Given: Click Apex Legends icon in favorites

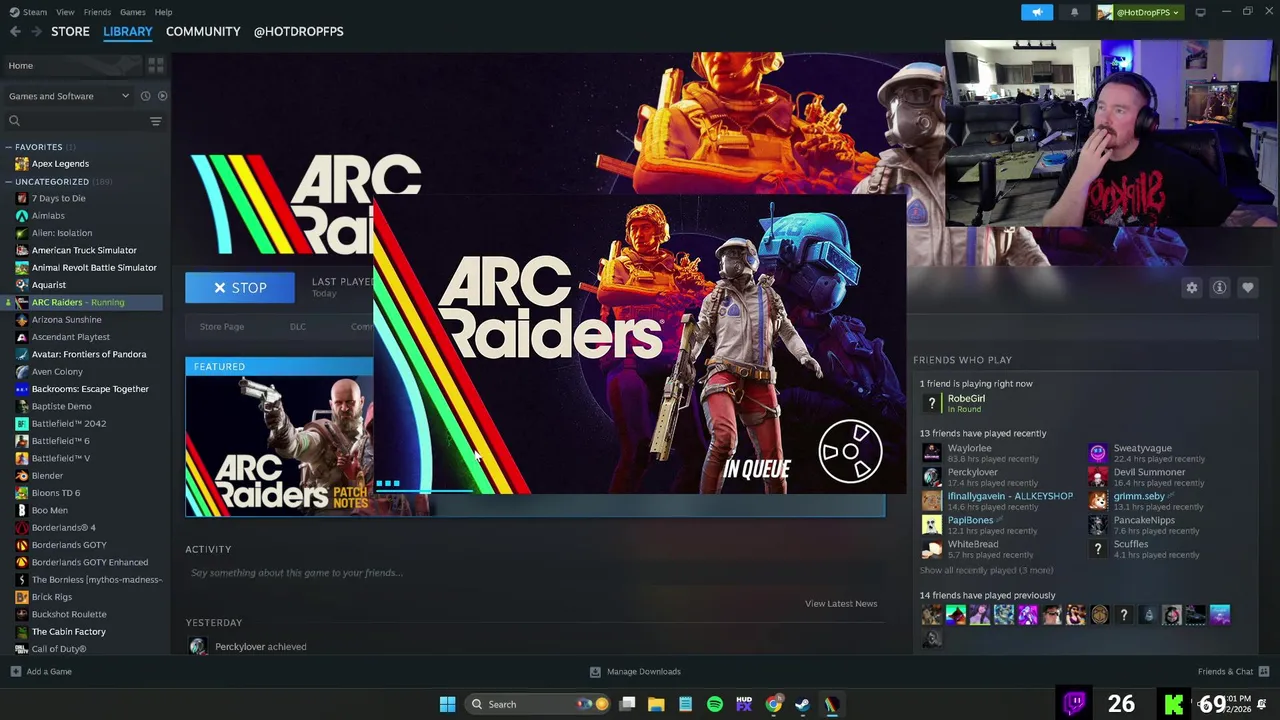Looking at the screenshot, I should (x=22, y=164).
